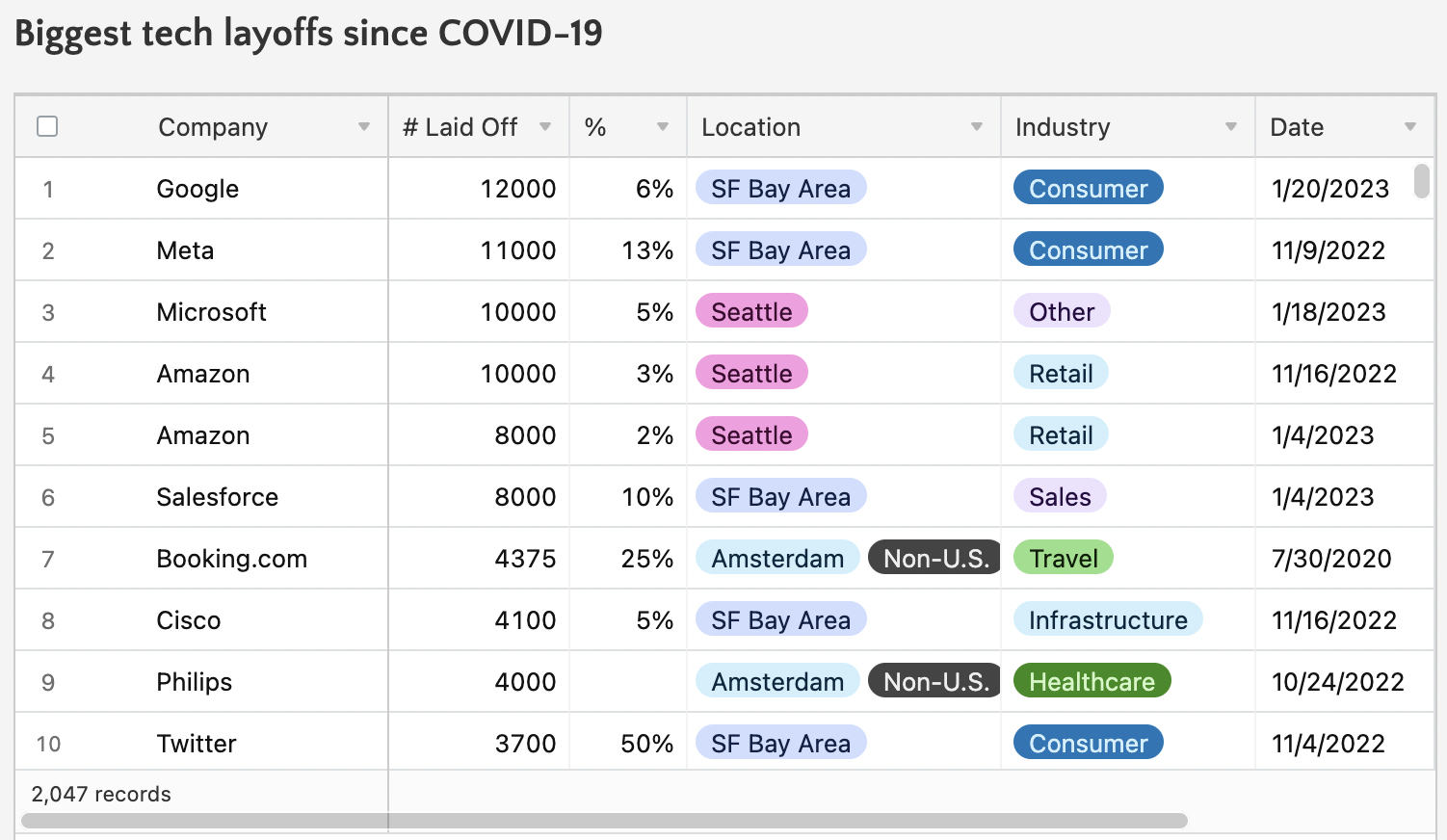Click Twitter's SF Bay Area tag
This screenshot has height=840, width=1447.
click(781, 743)
